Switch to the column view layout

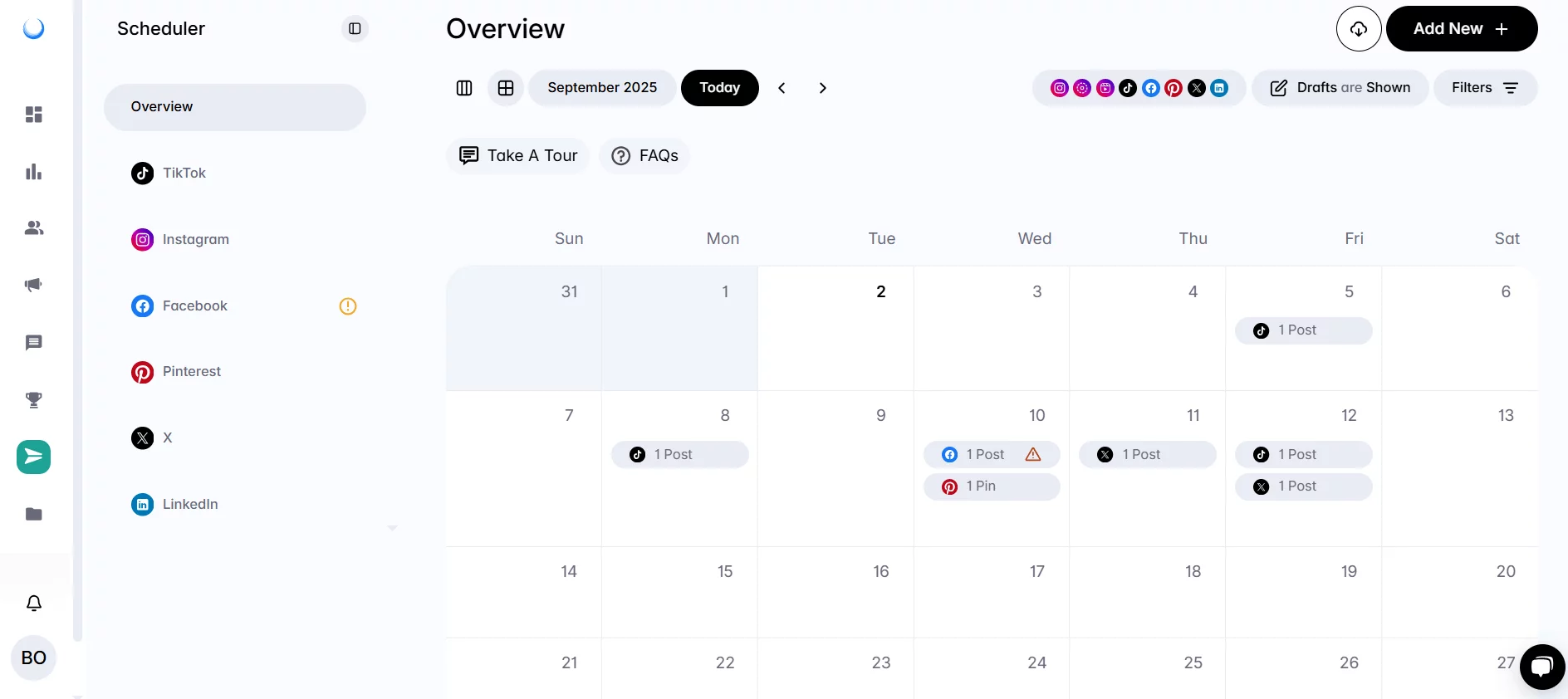click(464, 88)
